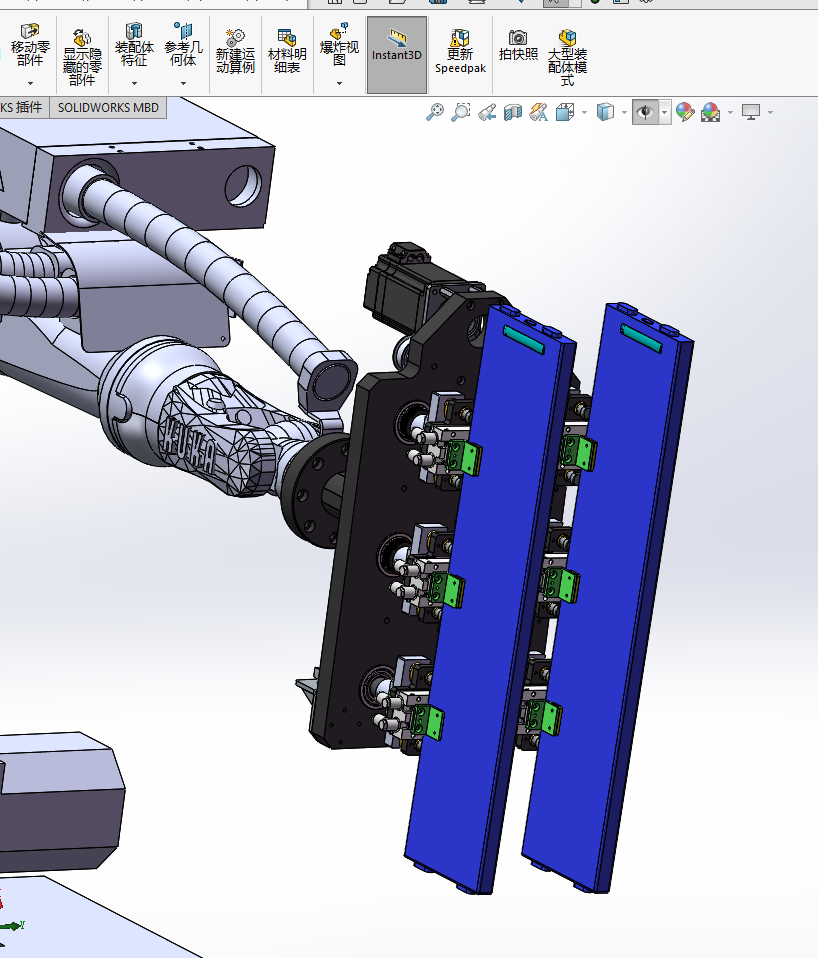Click the Previous View icon

tap(487, 112)
